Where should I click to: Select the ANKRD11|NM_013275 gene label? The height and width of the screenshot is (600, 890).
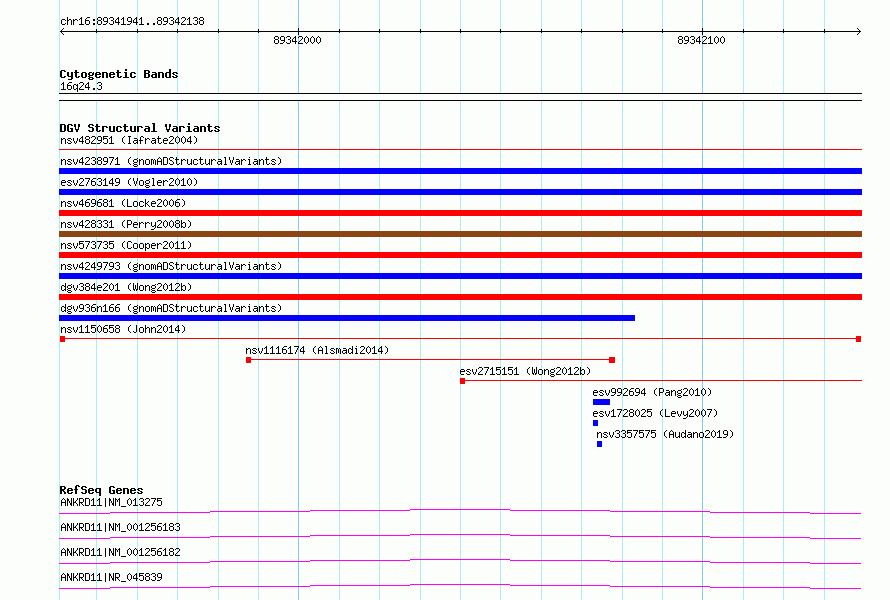(111, 502)
